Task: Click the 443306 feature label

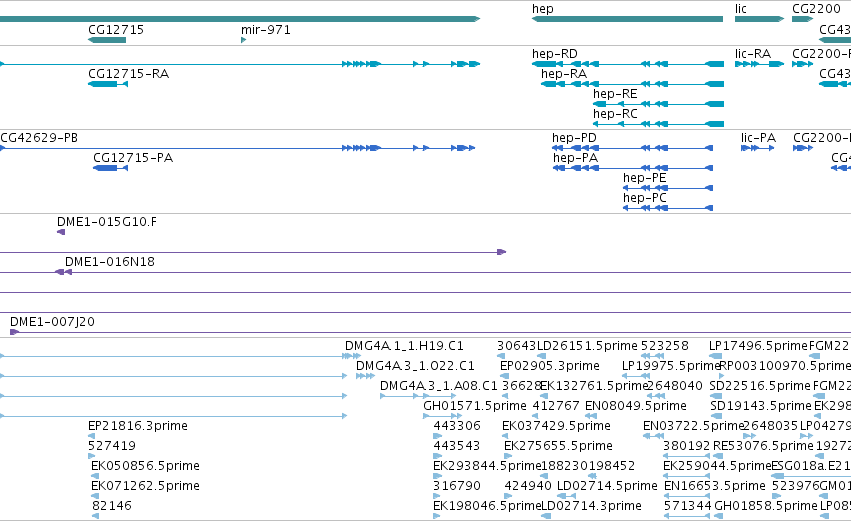Action: point(457,425)
